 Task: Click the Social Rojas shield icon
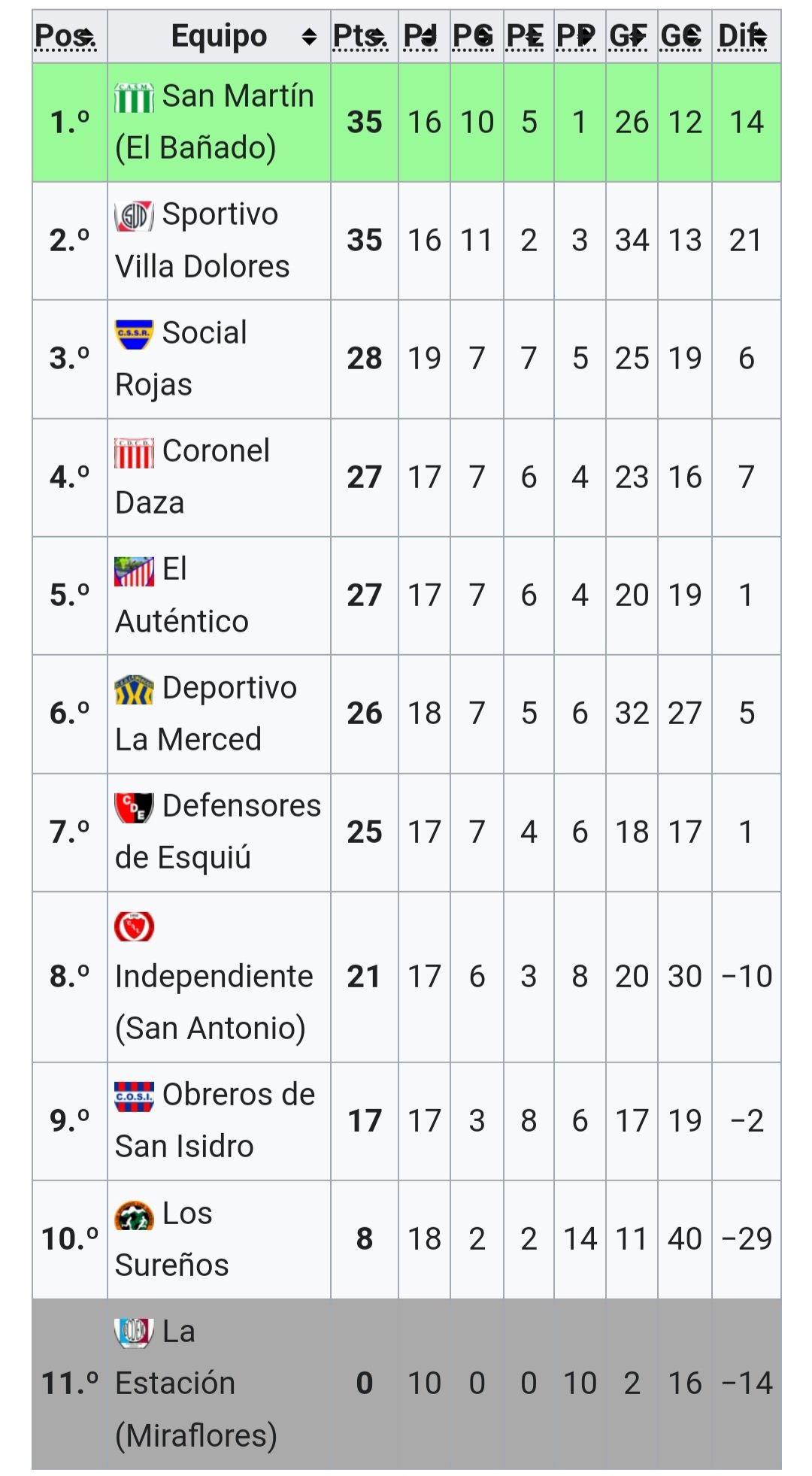[134, 334]
